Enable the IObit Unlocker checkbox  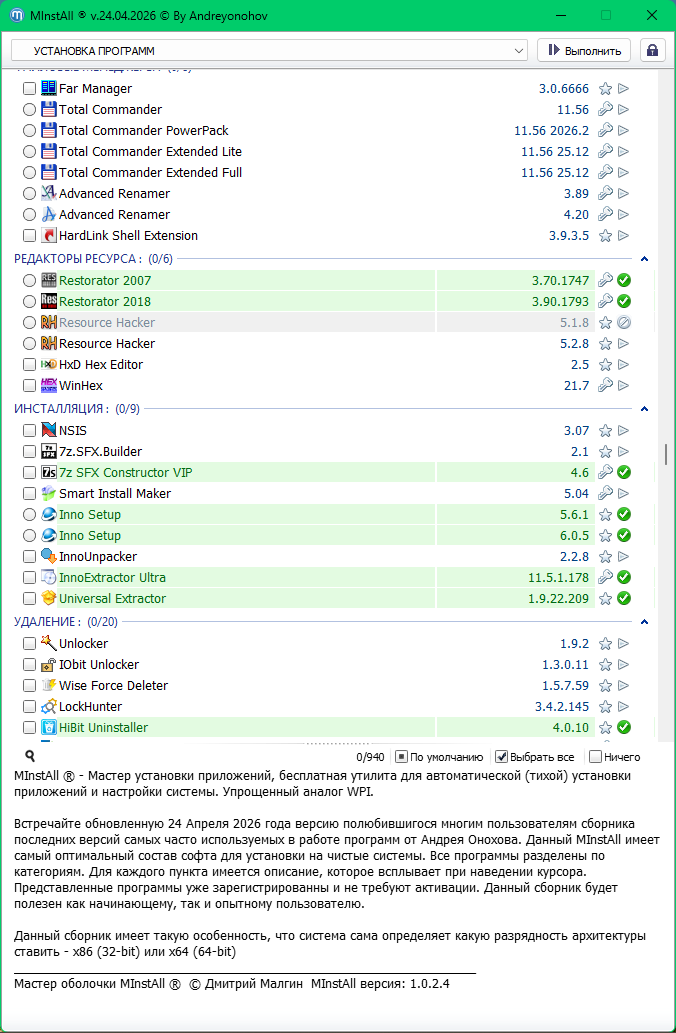click(29, 665)
